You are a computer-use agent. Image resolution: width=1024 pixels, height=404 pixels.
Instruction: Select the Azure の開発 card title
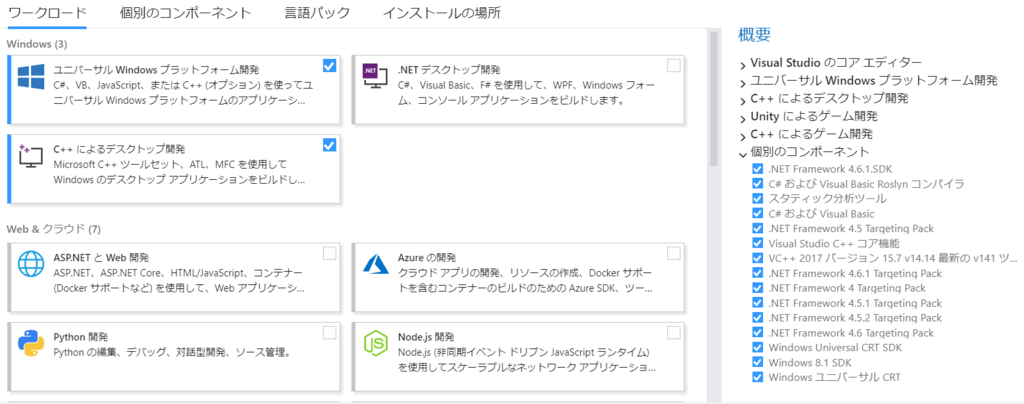426,257
